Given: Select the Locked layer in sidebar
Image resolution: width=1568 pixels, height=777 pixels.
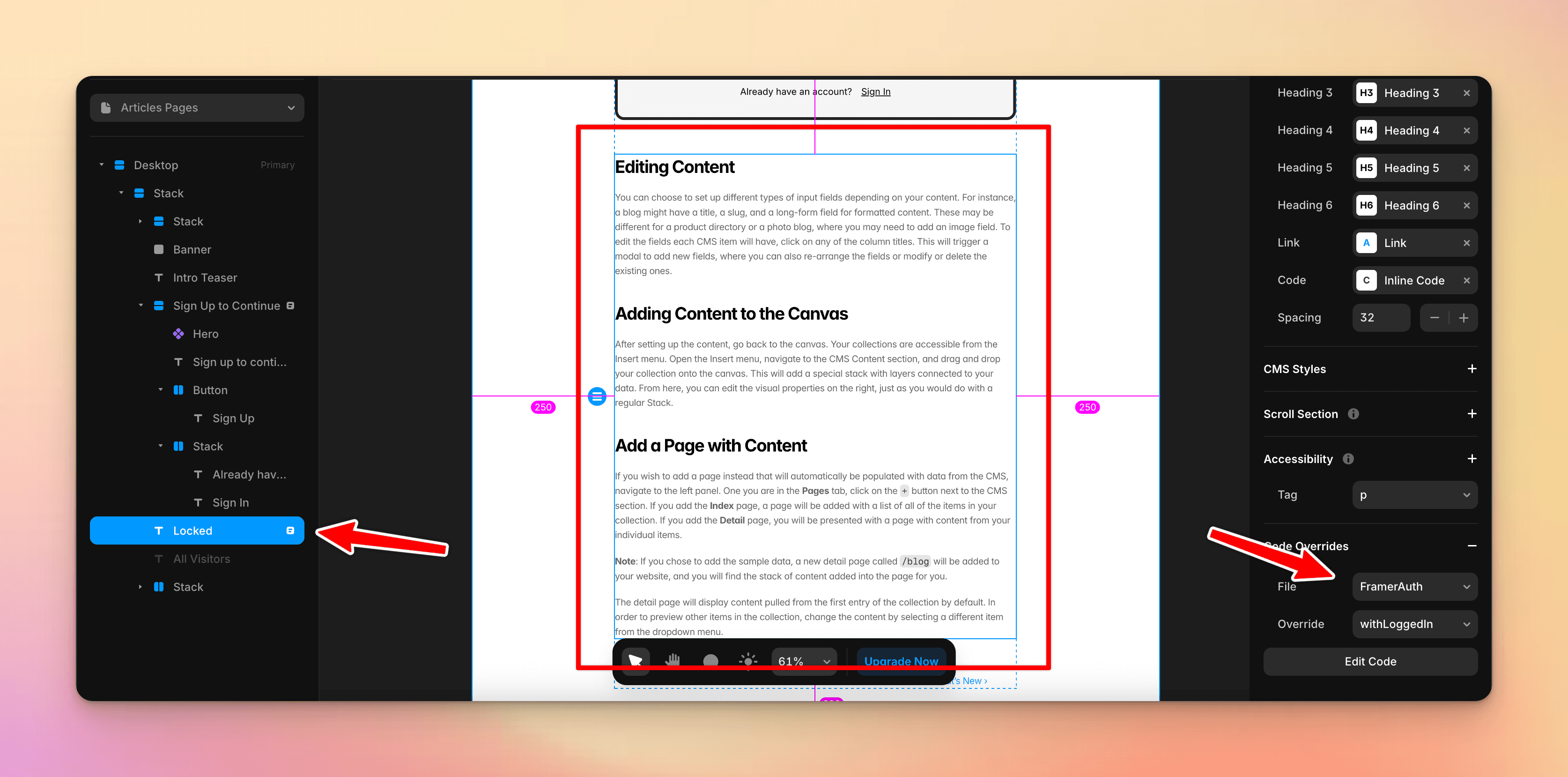Looking at the screenshot, I should (x=192, y=530).
